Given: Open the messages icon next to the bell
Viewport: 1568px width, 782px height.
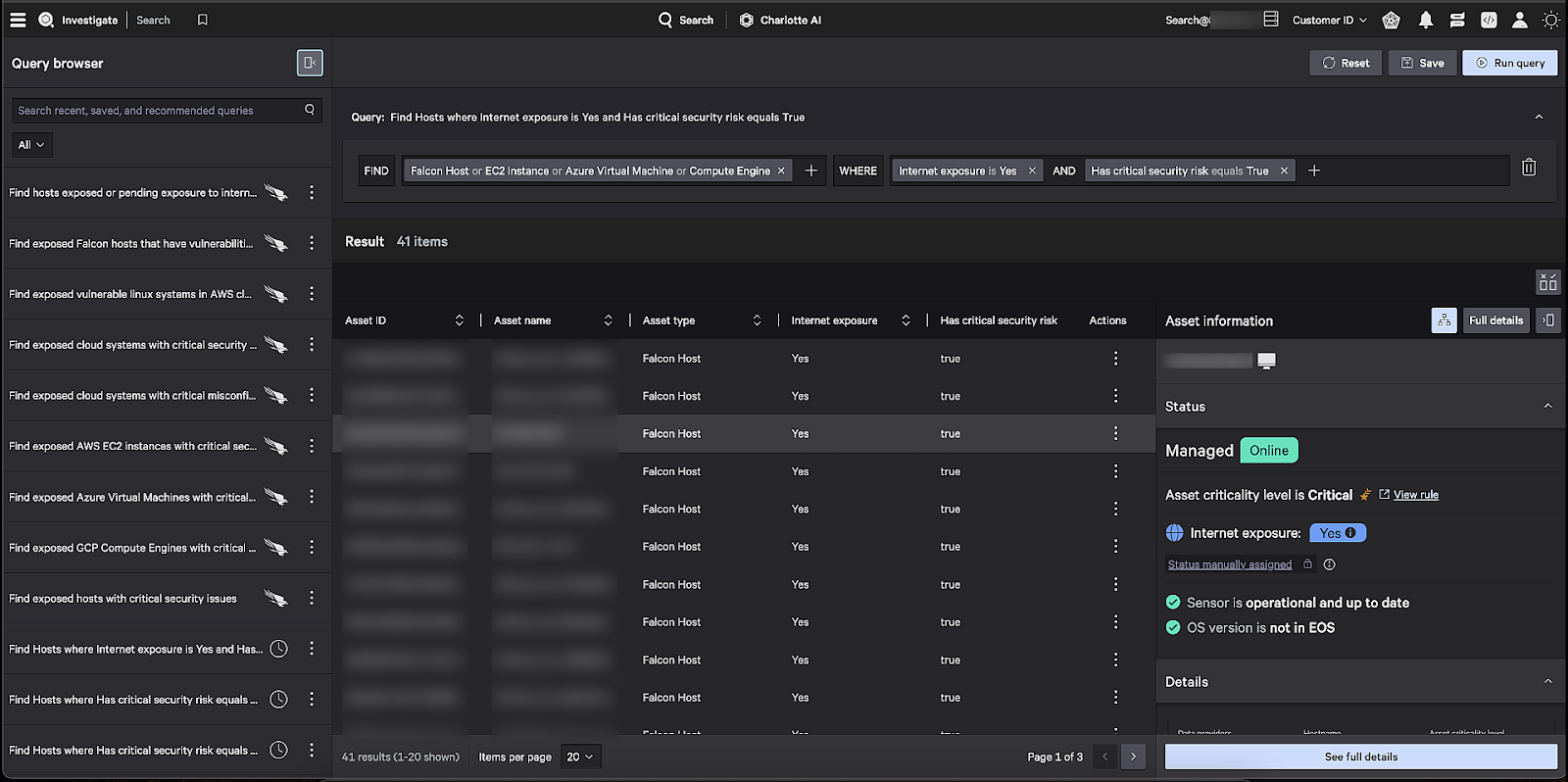Looking at the screenshot, I should coord(1457,20).
